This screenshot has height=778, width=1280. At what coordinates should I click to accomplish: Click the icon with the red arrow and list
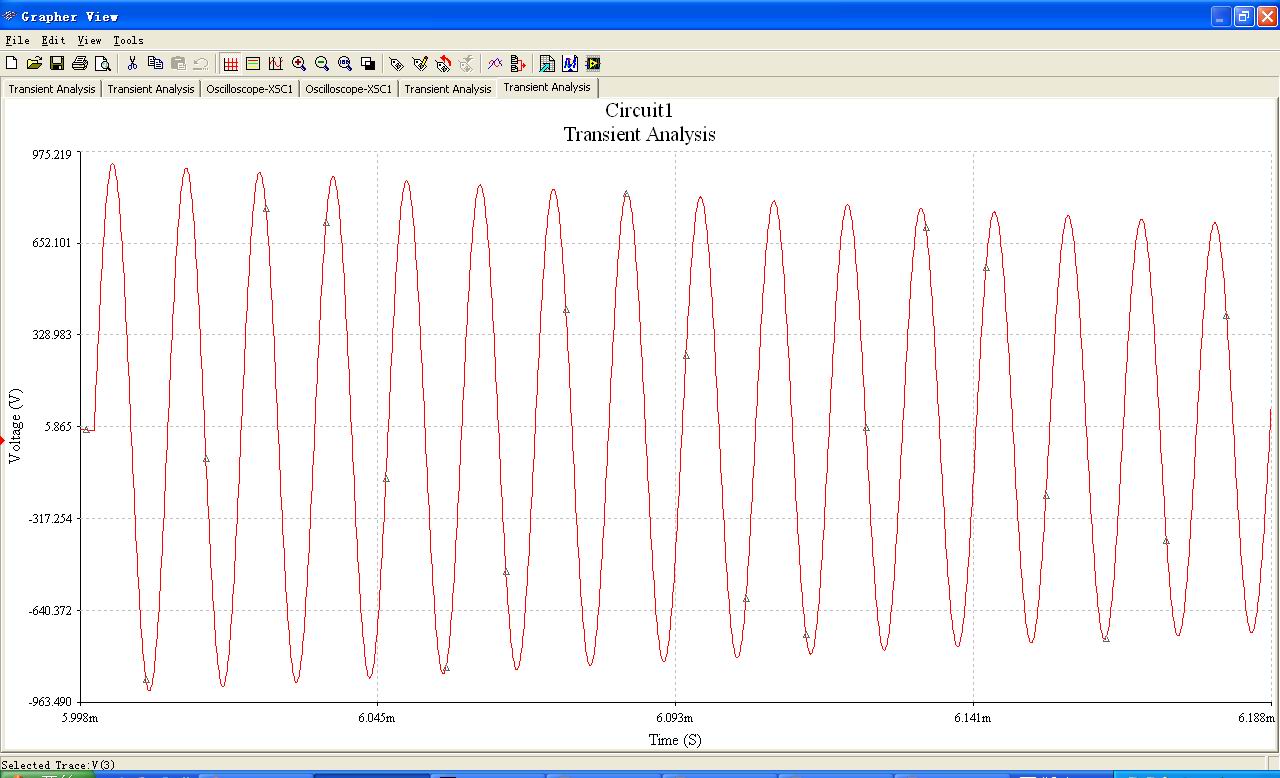pos(518,64)
